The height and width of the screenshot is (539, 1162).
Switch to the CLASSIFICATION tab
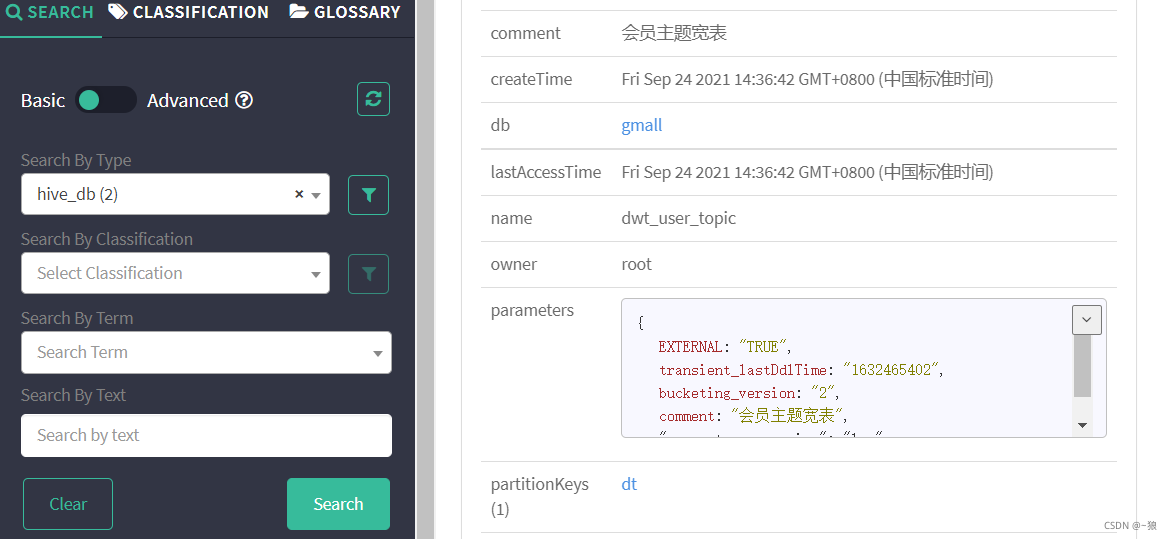189,13
